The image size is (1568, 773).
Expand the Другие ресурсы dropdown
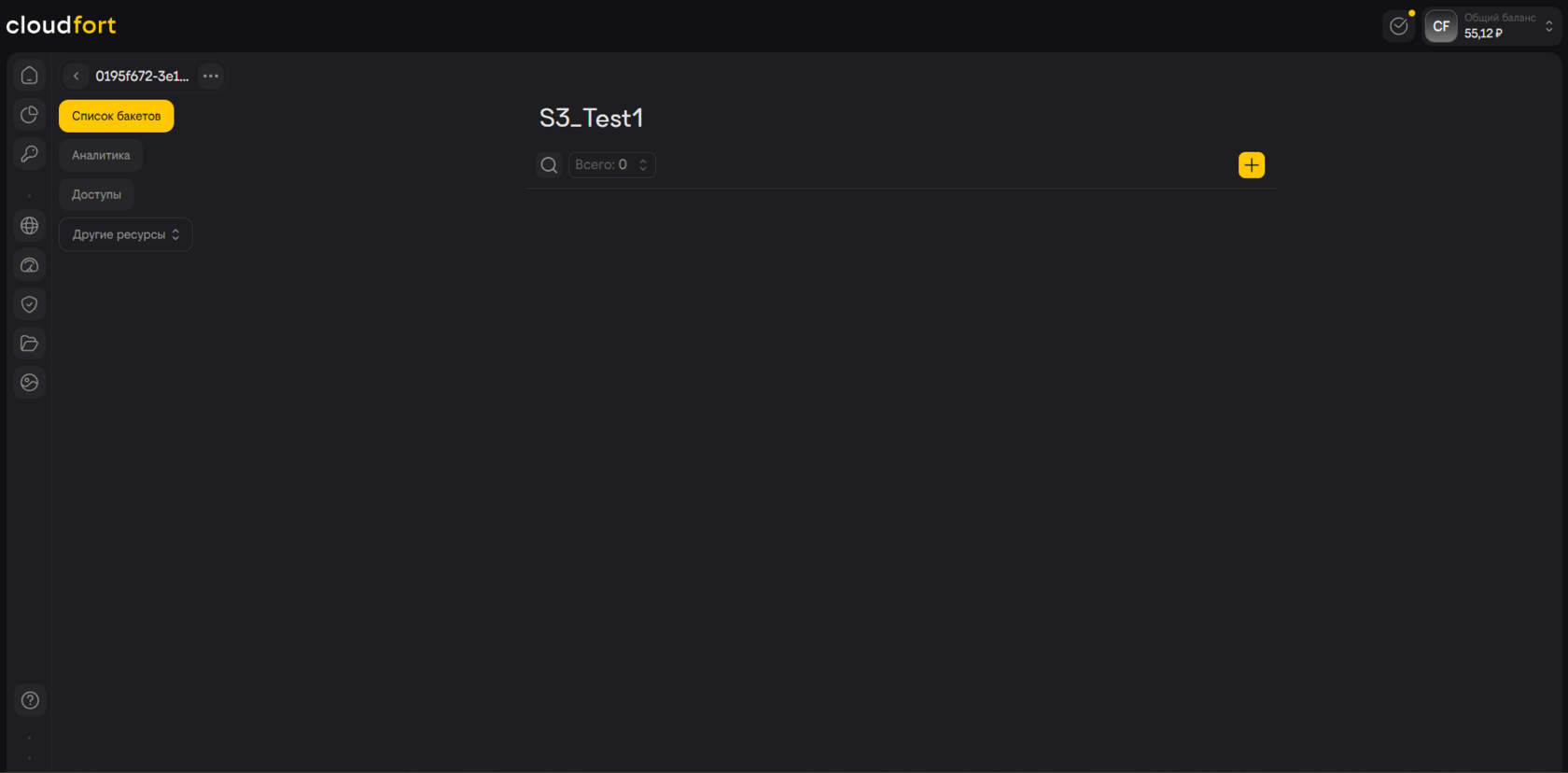[125, 234]
